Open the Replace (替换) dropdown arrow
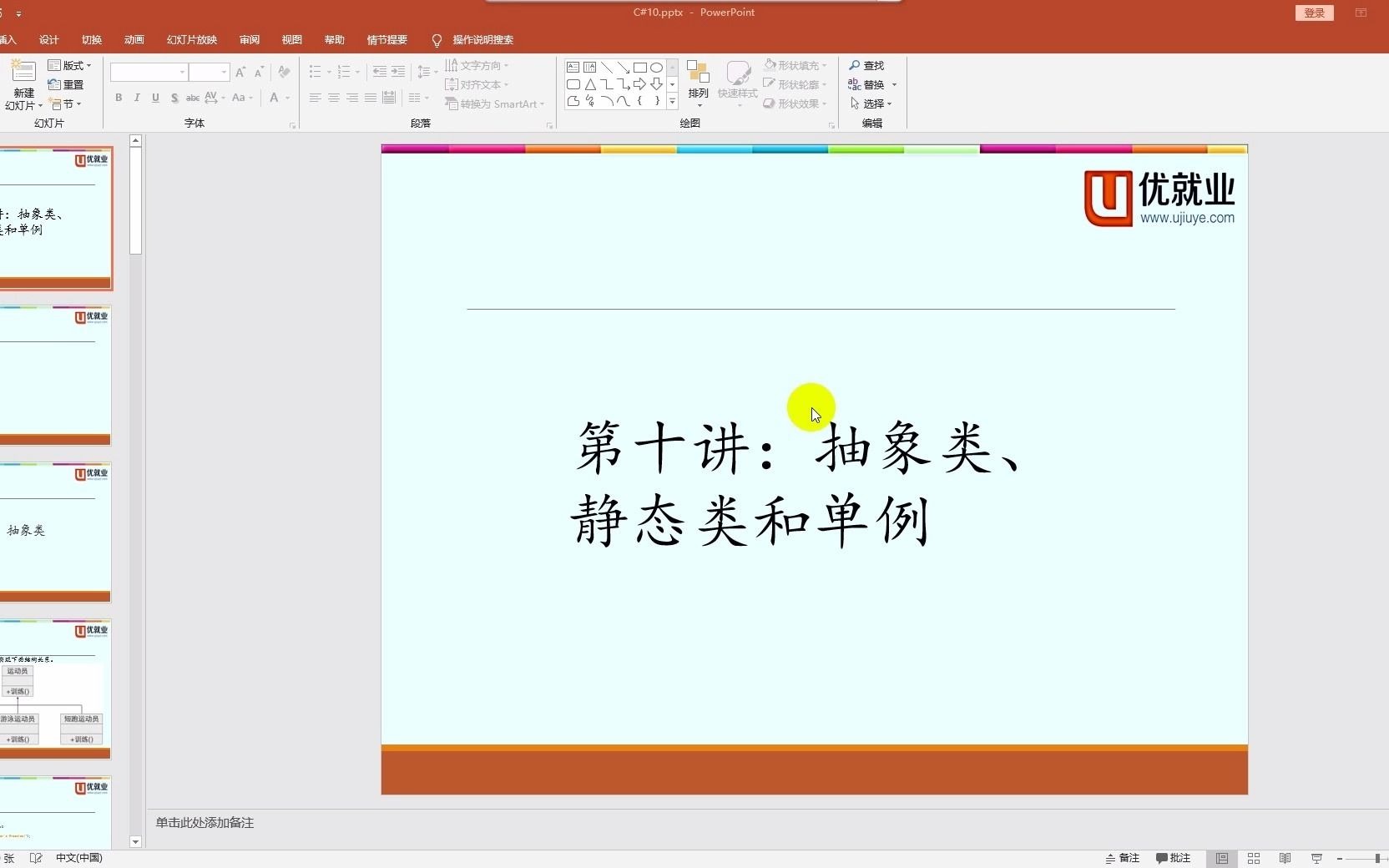The height and width of the screenshot is (868, 1389). (x=894, y=84)
